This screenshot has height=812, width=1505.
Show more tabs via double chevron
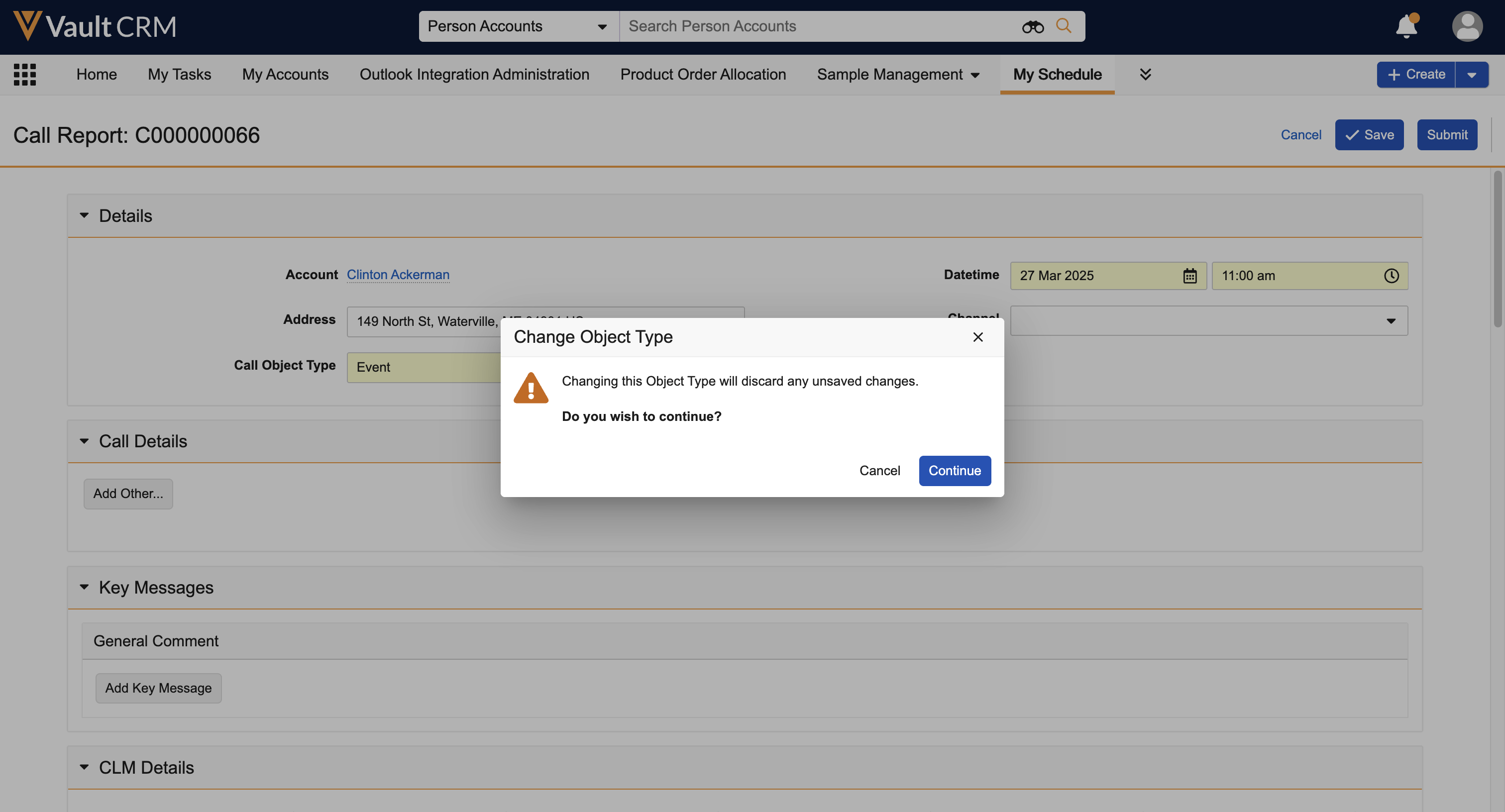pos(1145,74)
